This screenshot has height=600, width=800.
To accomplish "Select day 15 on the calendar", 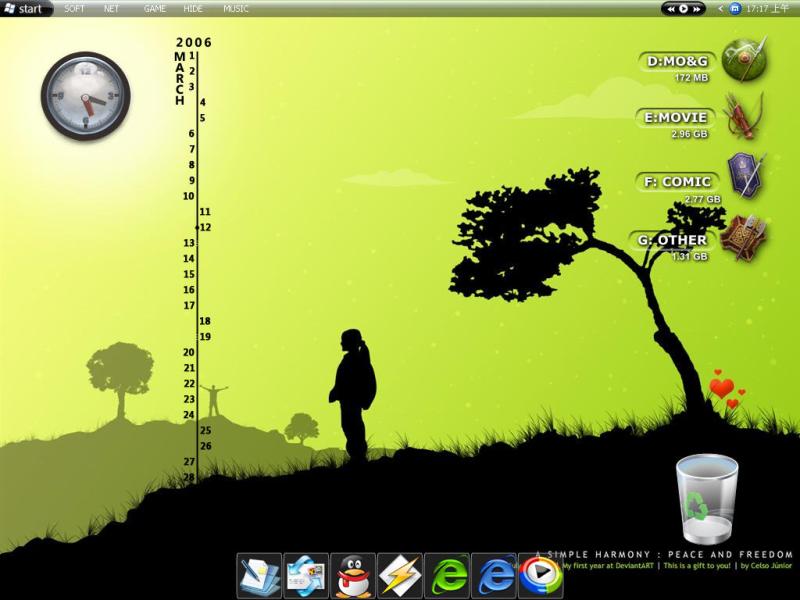I will coord(189,274).
